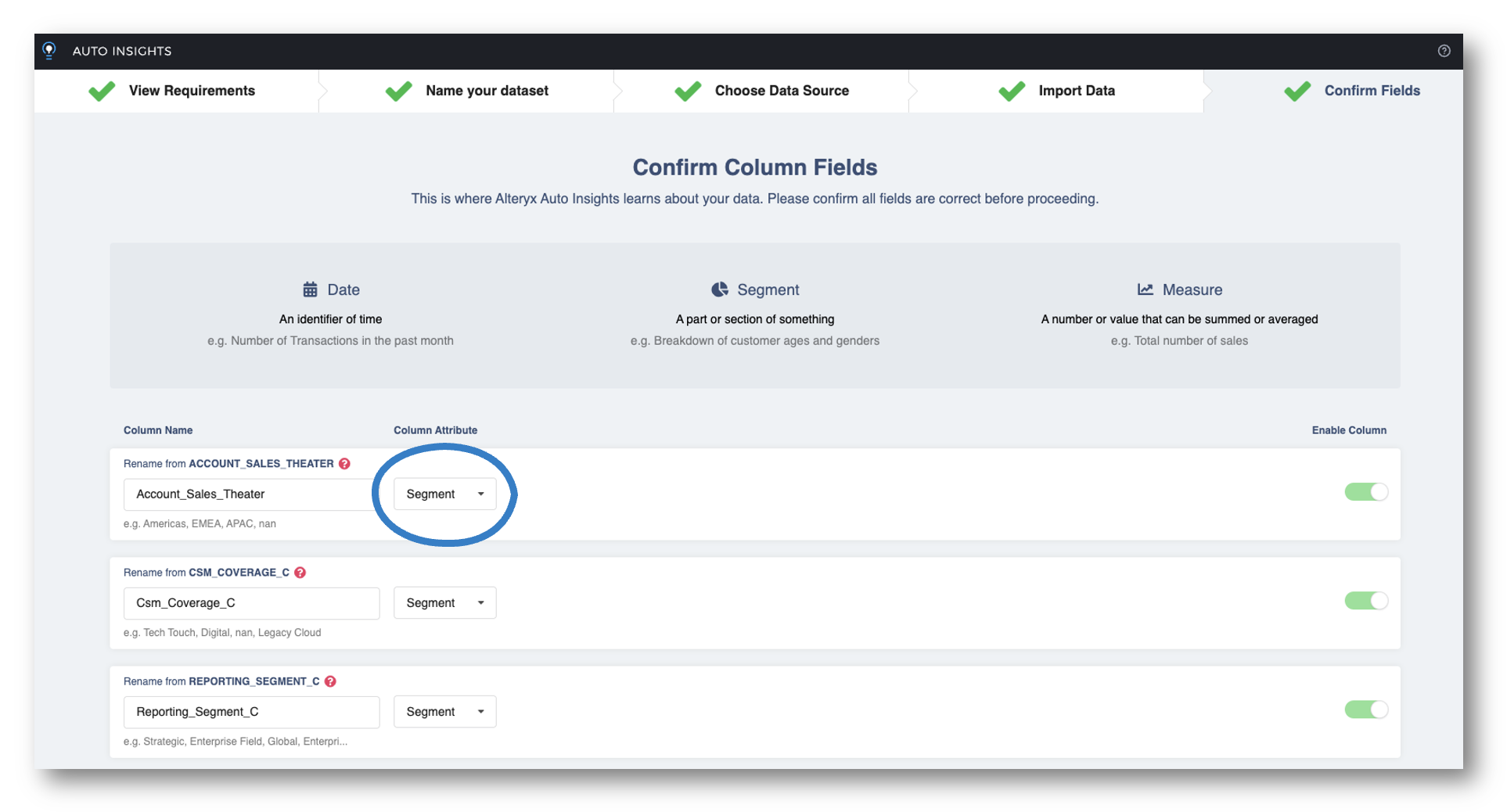Switch to the Import Data step
Viewport: 1507px width, 812px height.
coord(1076,91)
